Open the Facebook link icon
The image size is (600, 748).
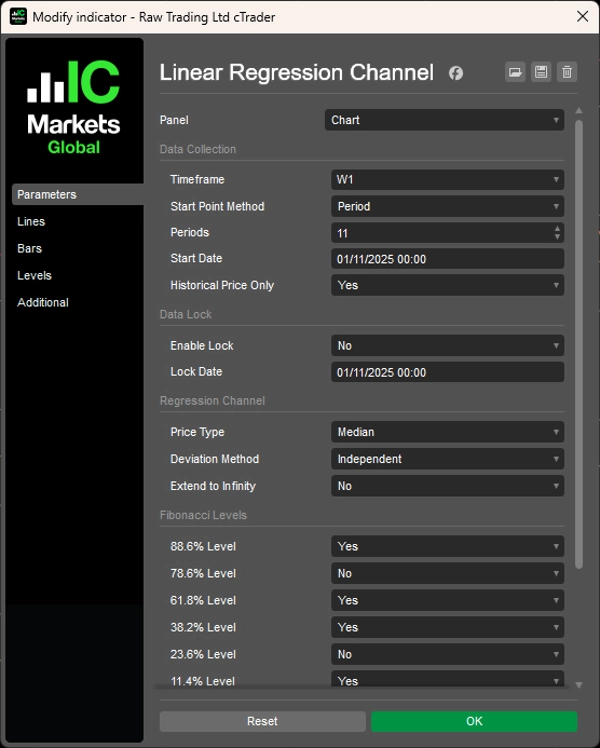456,73
